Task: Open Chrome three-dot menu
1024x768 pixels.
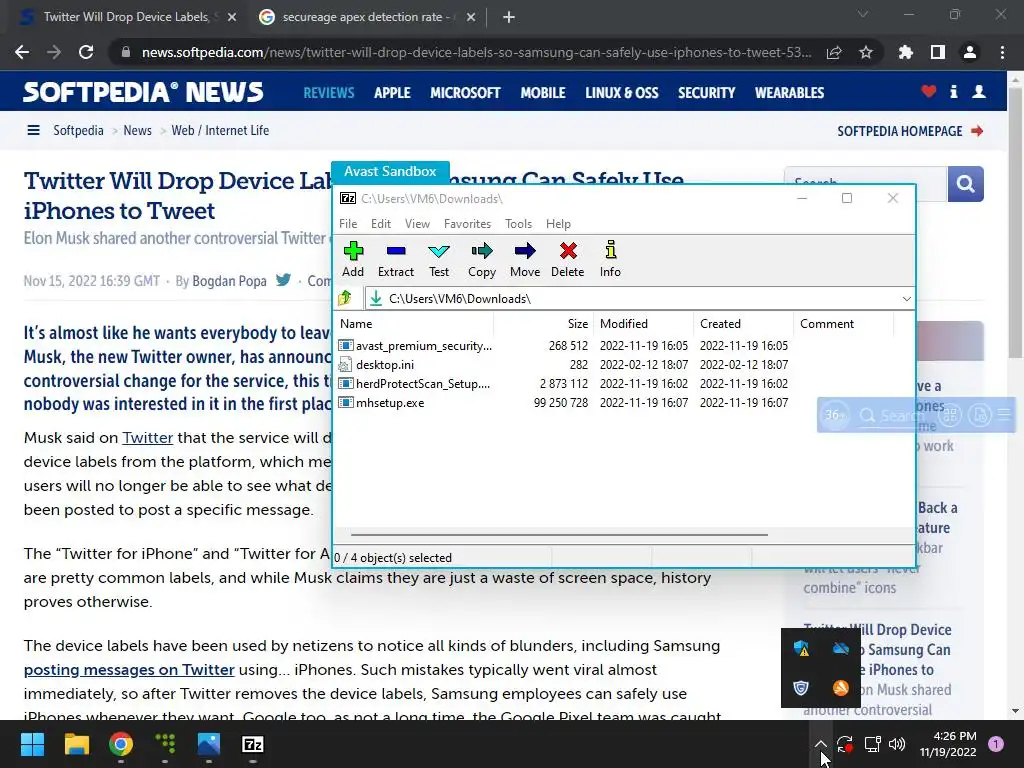Action: click(1002, 52)
